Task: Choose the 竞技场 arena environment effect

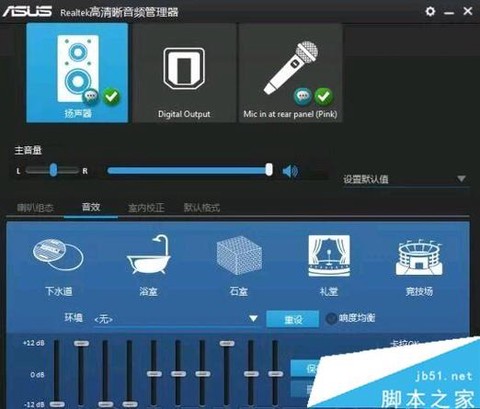Action: [419, 267]
